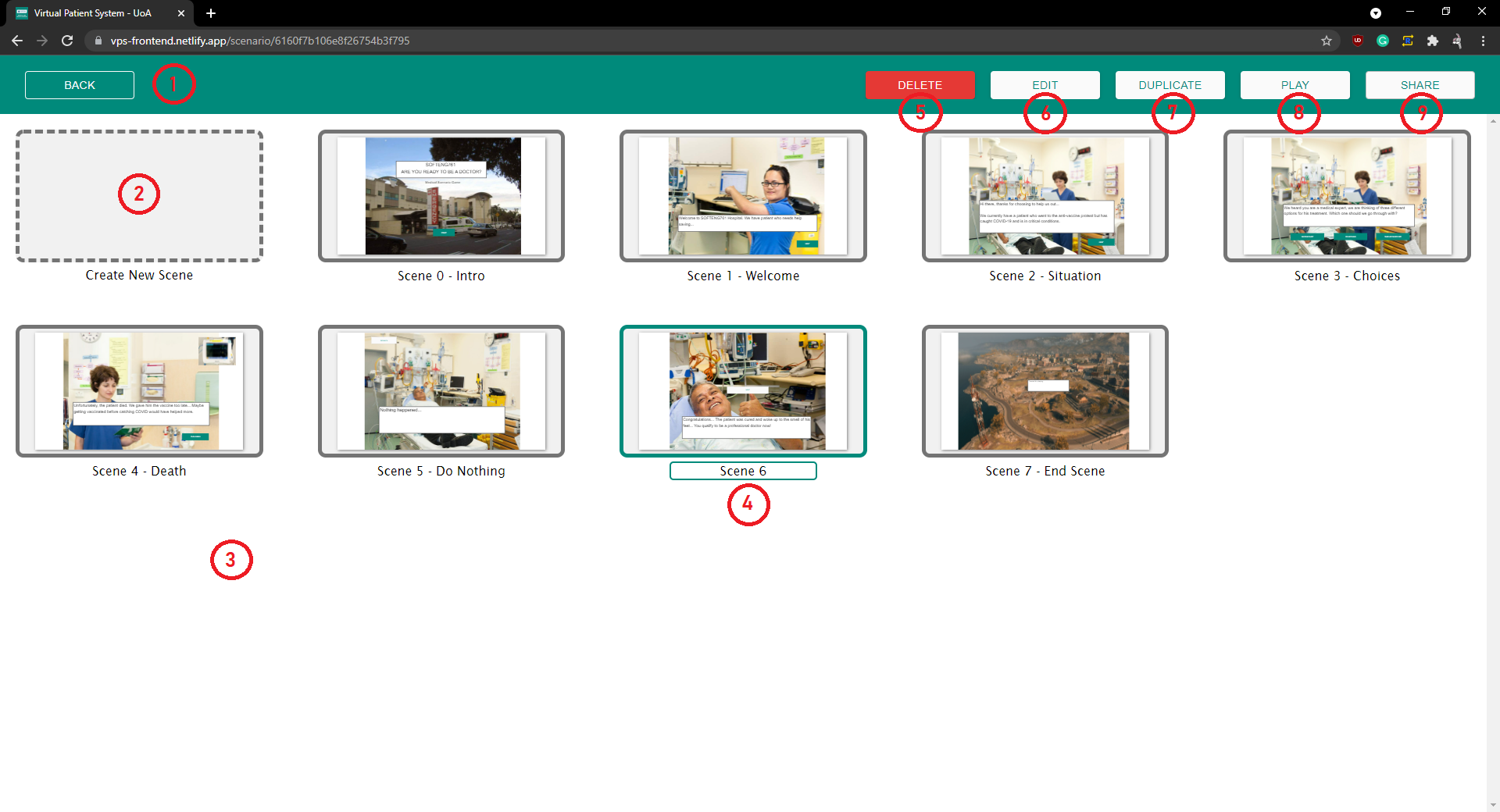This screenshot has width=1500, height=812.
Task: Share the scenario
Action: click(x=1420, y=84)
